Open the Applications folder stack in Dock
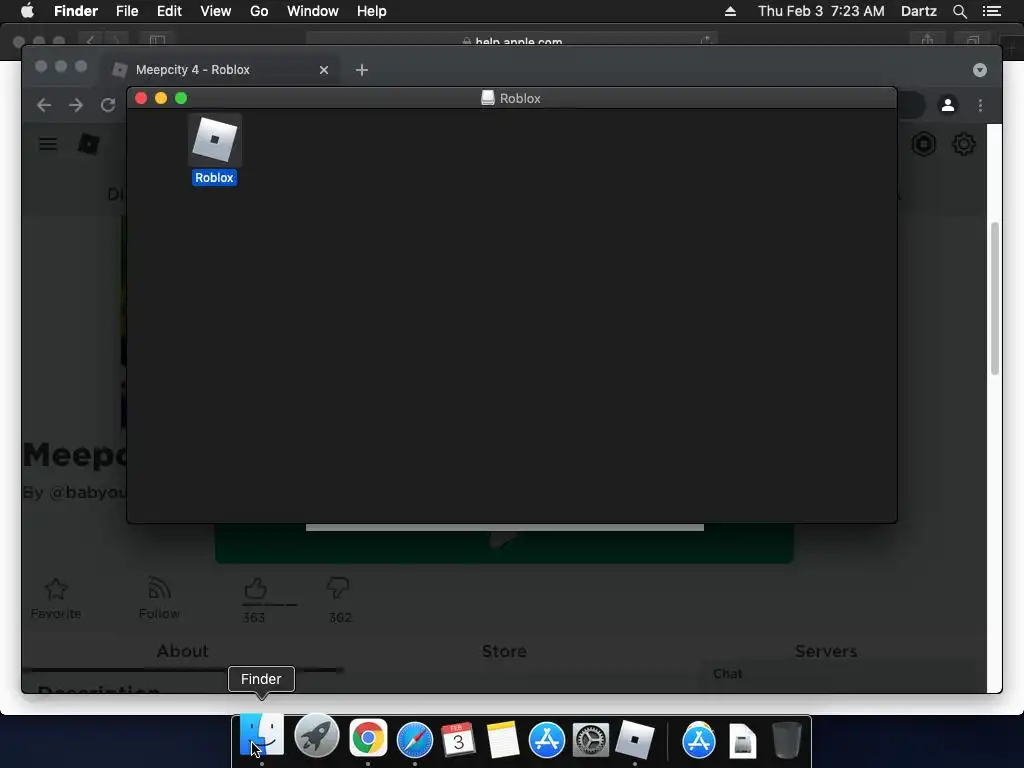The height and width of the screenshot is (768, 1024). [699, 740]
